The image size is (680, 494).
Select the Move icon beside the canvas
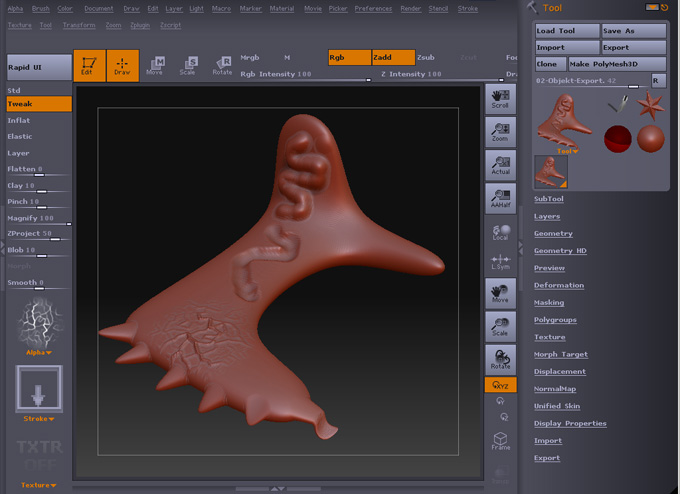pos(500,292)
